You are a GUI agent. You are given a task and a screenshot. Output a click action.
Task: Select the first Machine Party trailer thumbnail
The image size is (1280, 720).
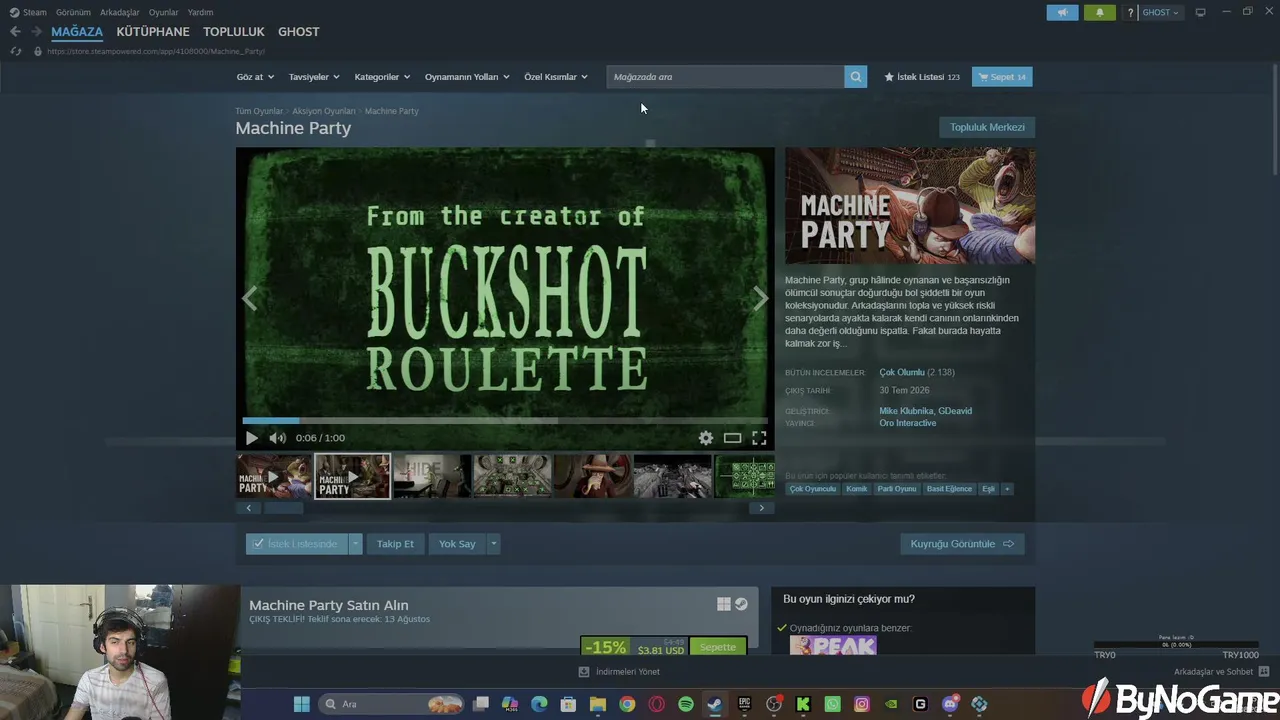point(274,476)
